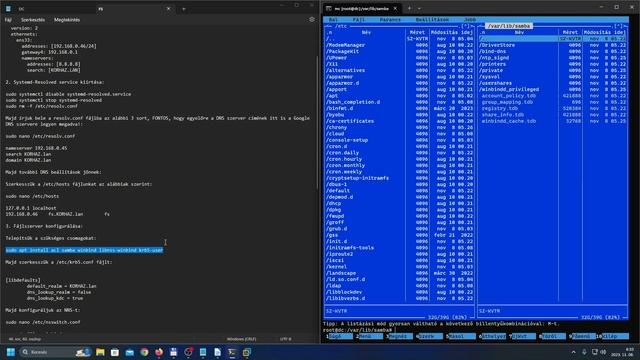640x360 pixels.
Task: Open Midnight Commander Bal menu
Action: tap(333, 20)
